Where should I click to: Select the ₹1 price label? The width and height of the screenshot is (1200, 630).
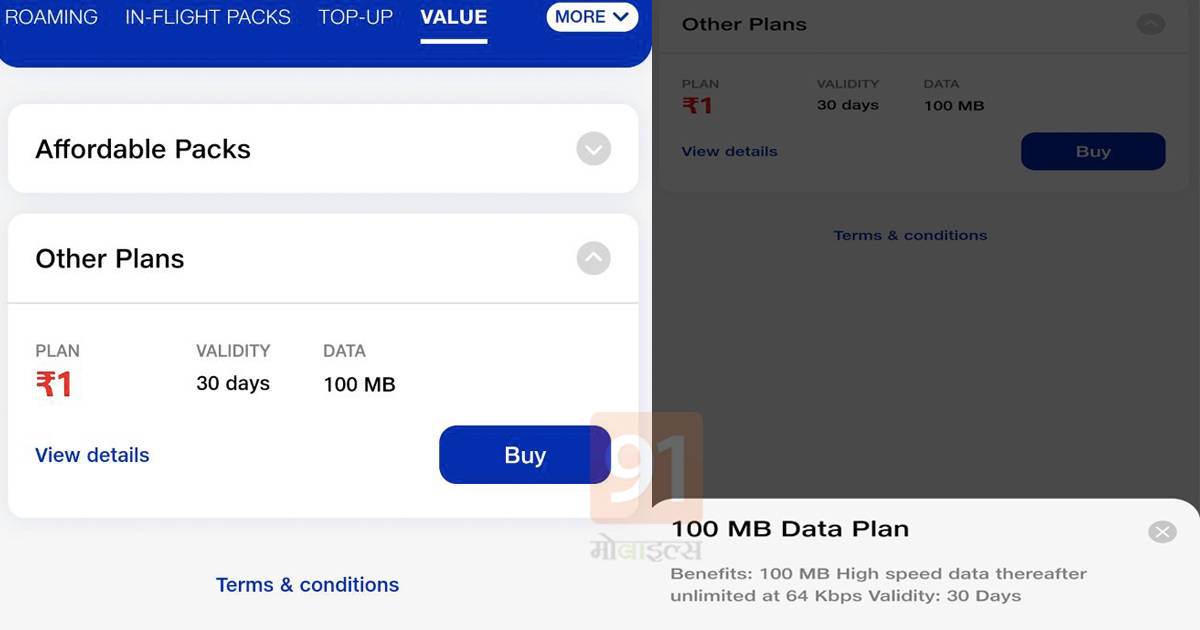(x=54, y=384)
